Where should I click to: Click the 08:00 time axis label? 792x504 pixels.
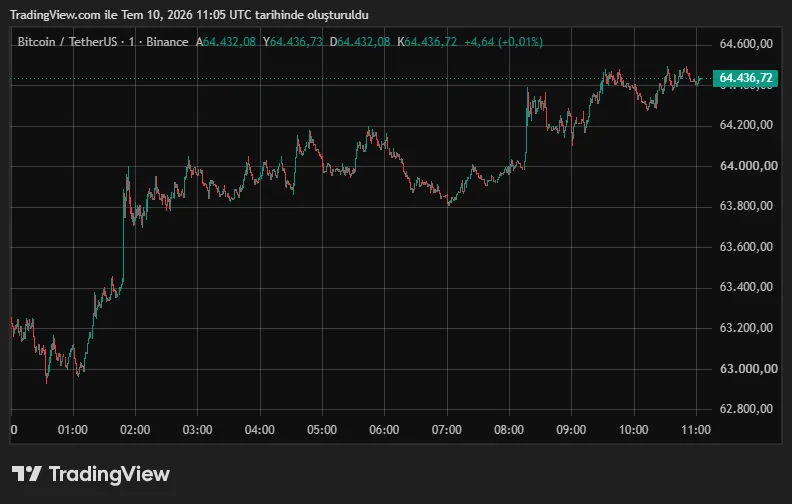tap(509, 430)
